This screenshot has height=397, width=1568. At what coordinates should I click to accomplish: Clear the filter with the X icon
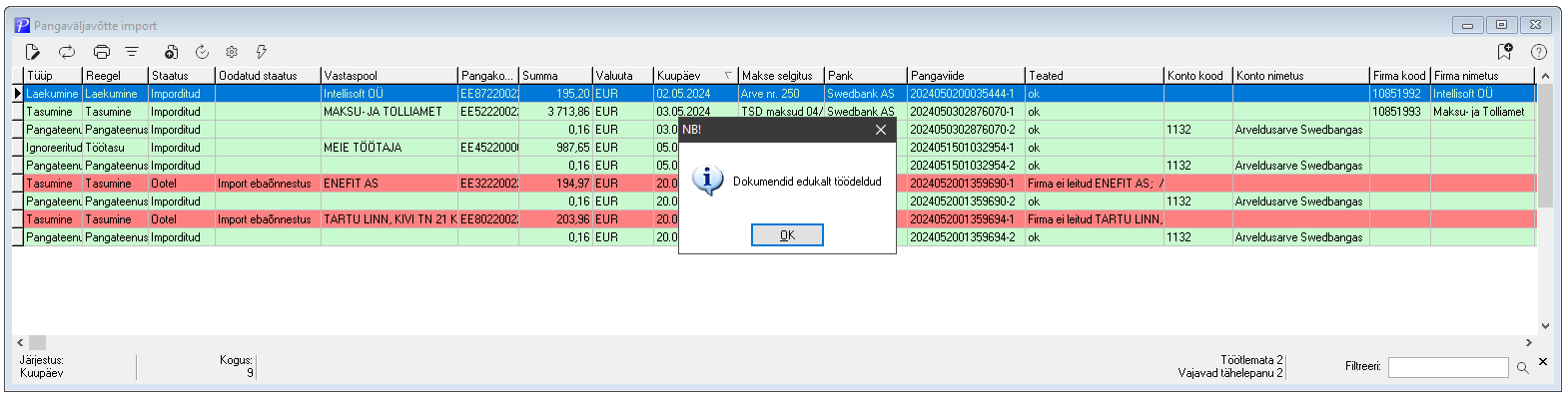pos(1543,361)
